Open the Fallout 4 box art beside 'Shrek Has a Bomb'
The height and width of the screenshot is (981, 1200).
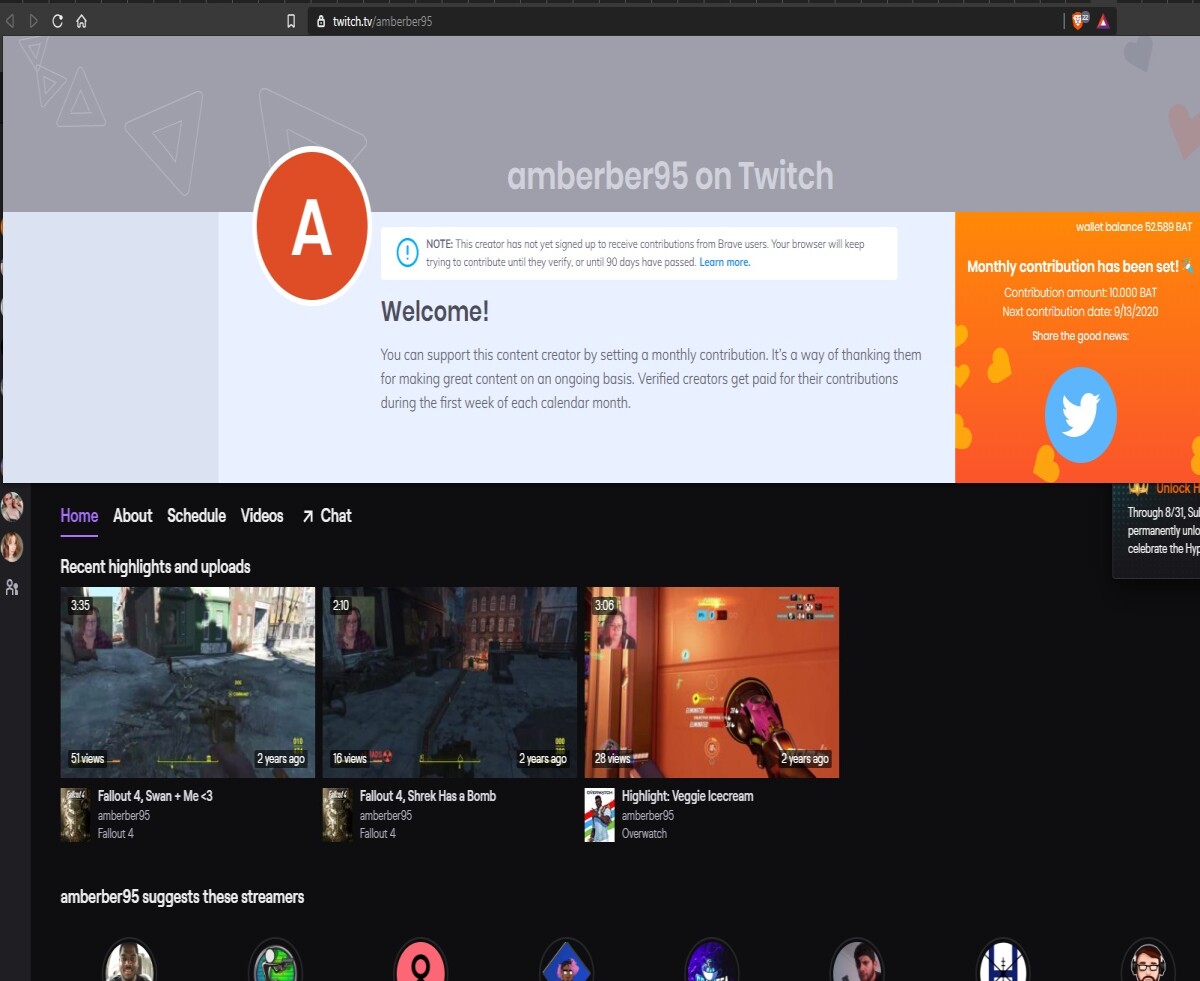337,814
